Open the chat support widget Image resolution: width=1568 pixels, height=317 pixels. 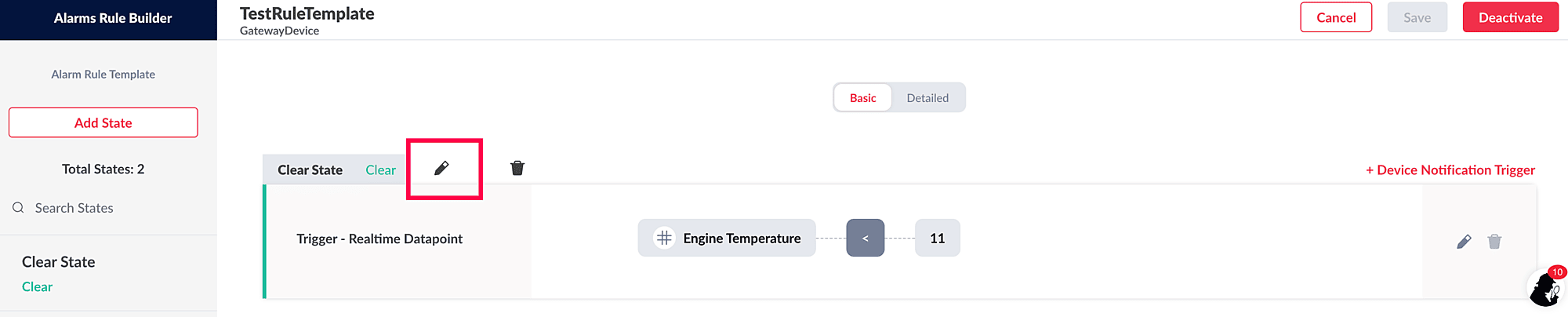(1544, 288)
